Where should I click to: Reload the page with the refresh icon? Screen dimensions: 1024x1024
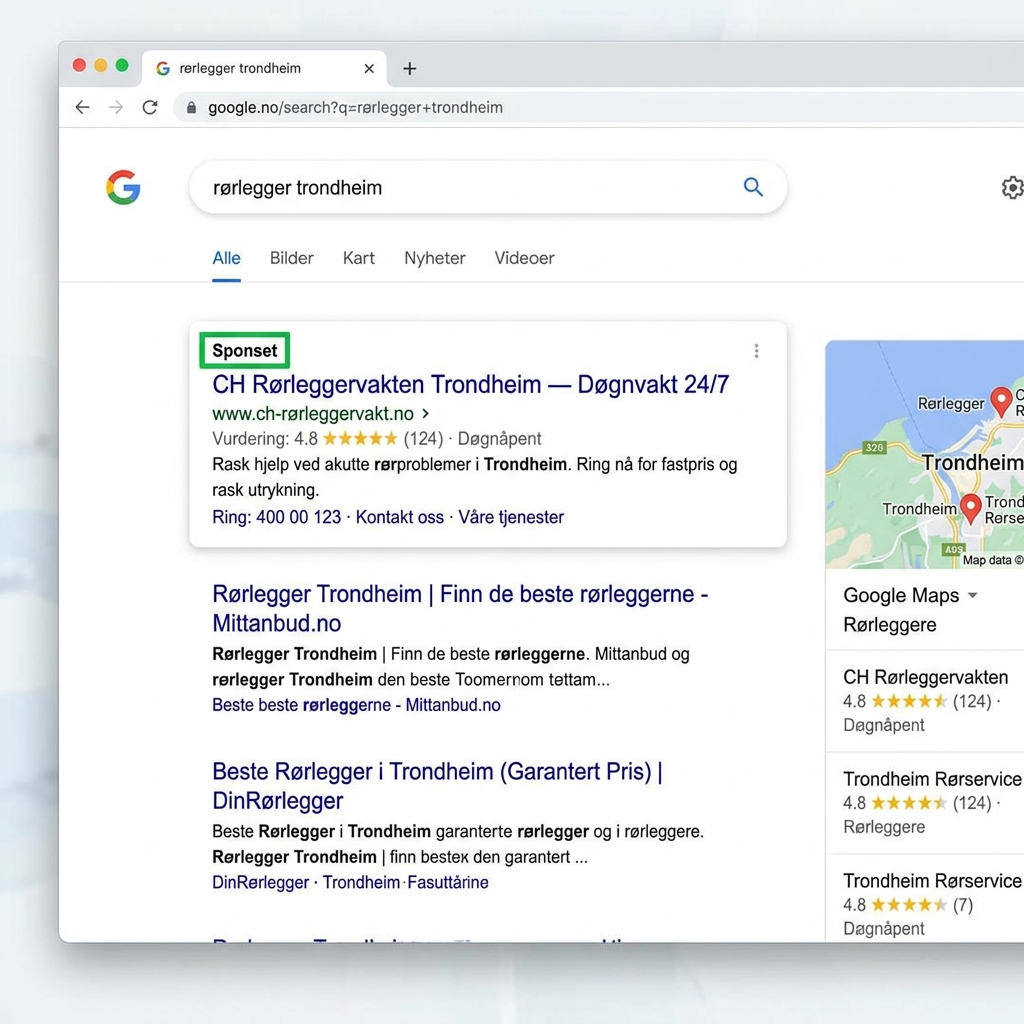(x=150, y=107)
